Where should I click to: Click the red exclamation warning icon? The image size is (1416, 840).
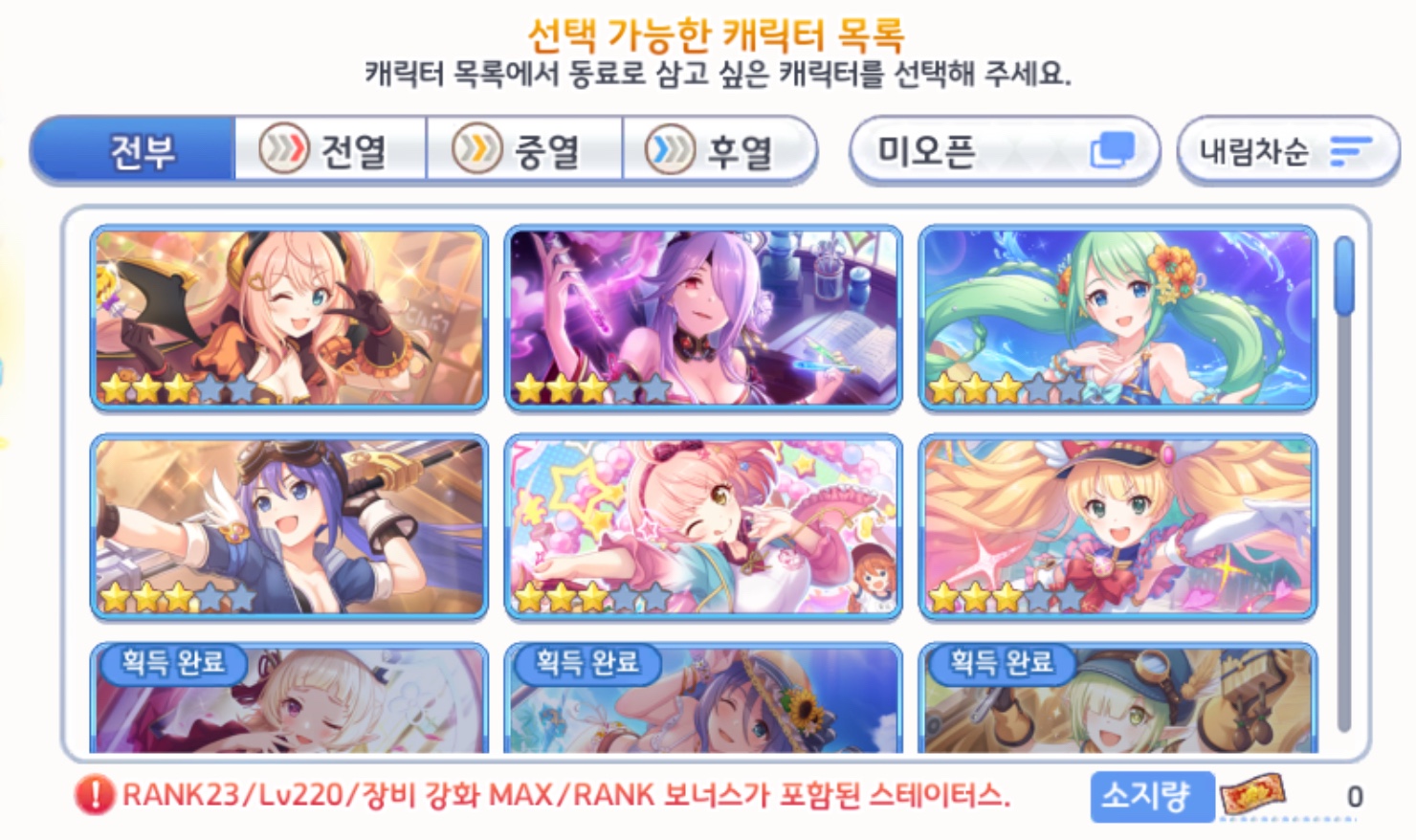[x=95, y=795]
